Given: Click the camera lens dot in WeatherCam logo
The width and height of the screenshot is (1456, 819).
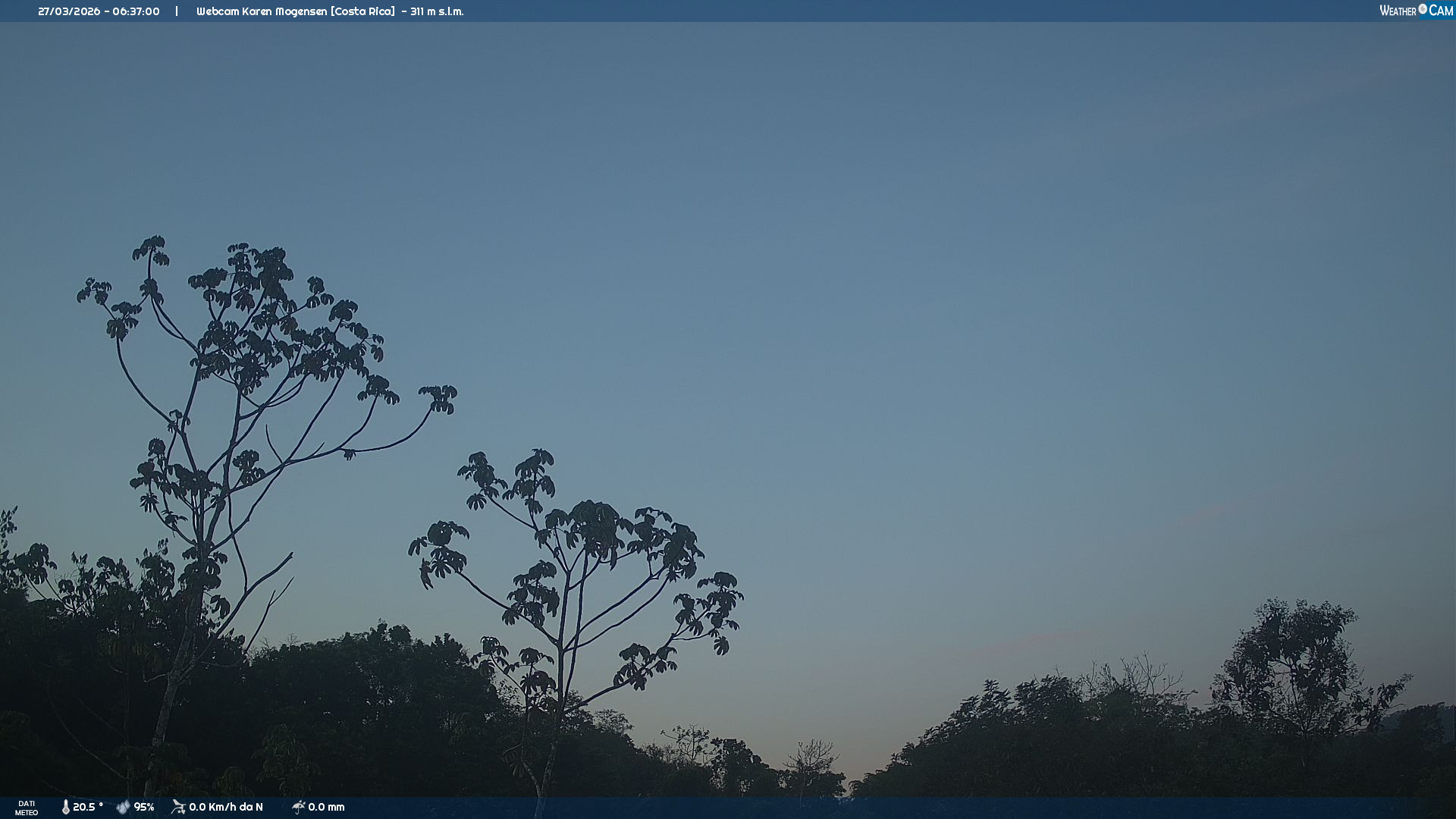Looking at the screenshot, I should [1423, 9].
